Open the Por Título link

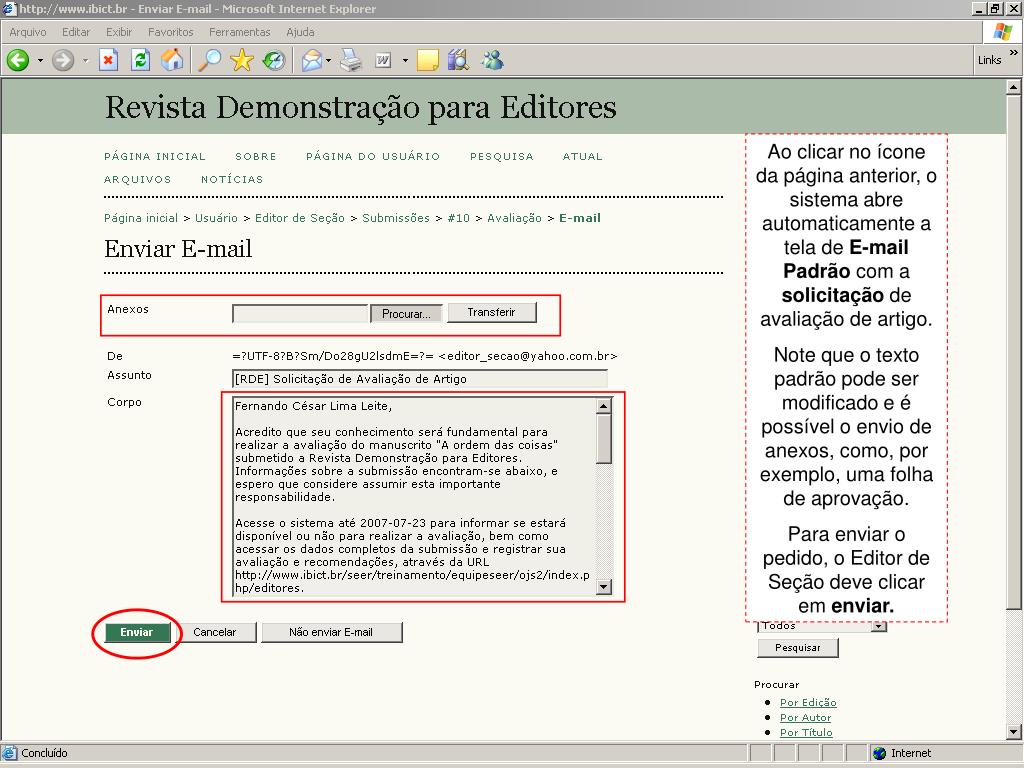806,733
